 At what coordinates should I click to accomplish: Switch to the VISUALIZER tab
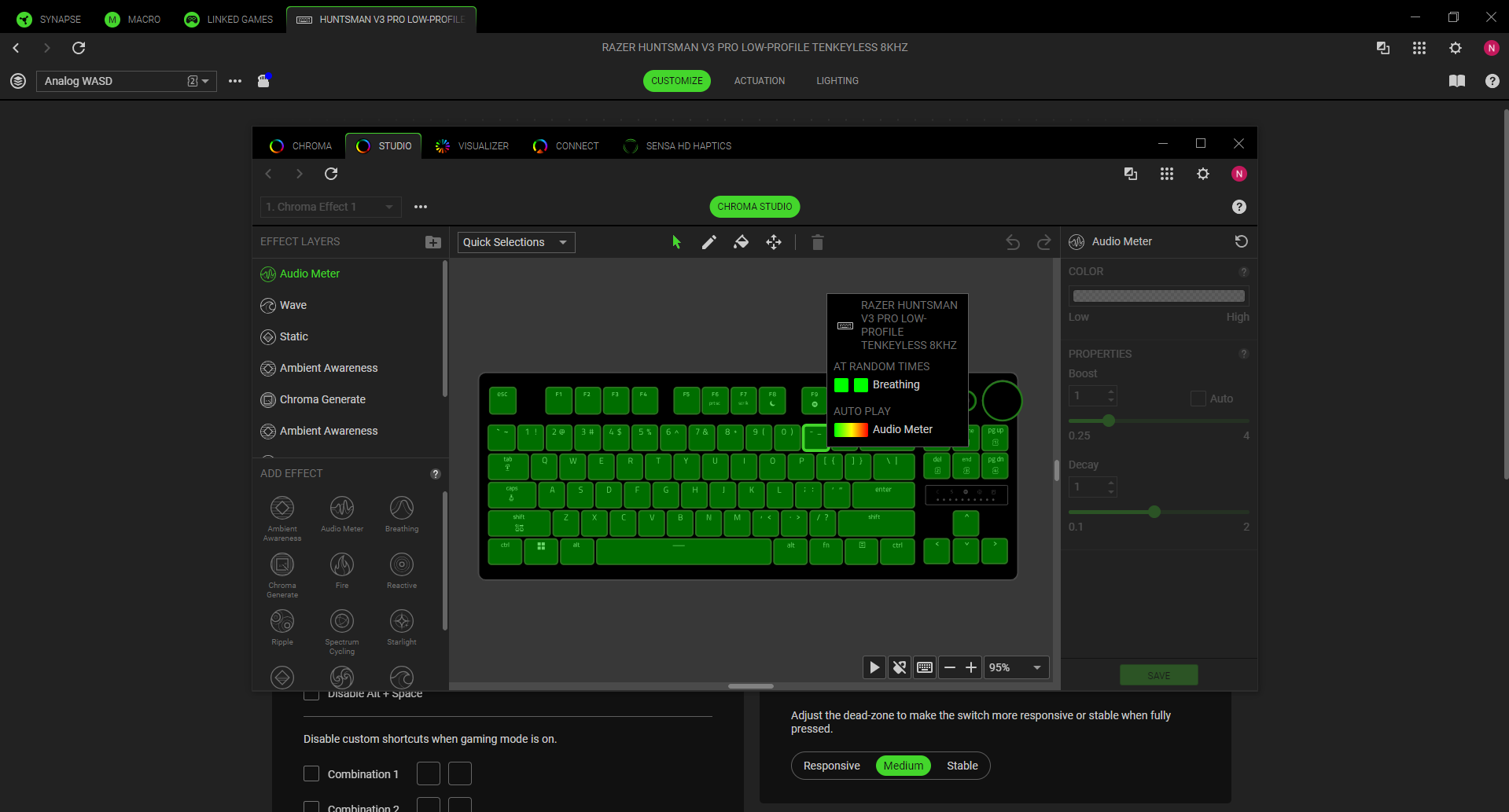click(x=473, y=146)
